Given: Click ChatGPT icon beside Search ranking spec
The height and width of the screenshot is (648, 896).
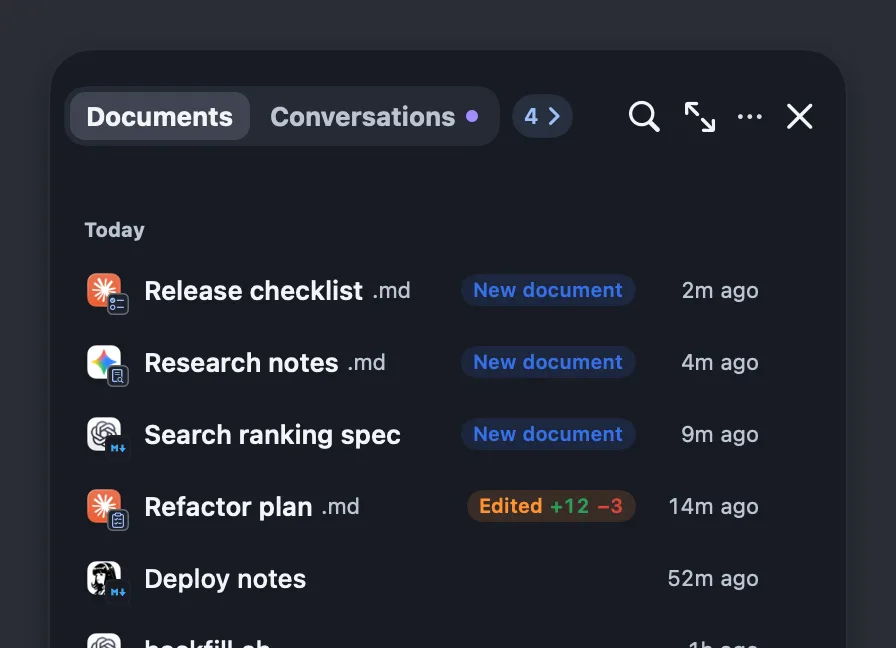Looking at the screenshot, I should [105, 434].
